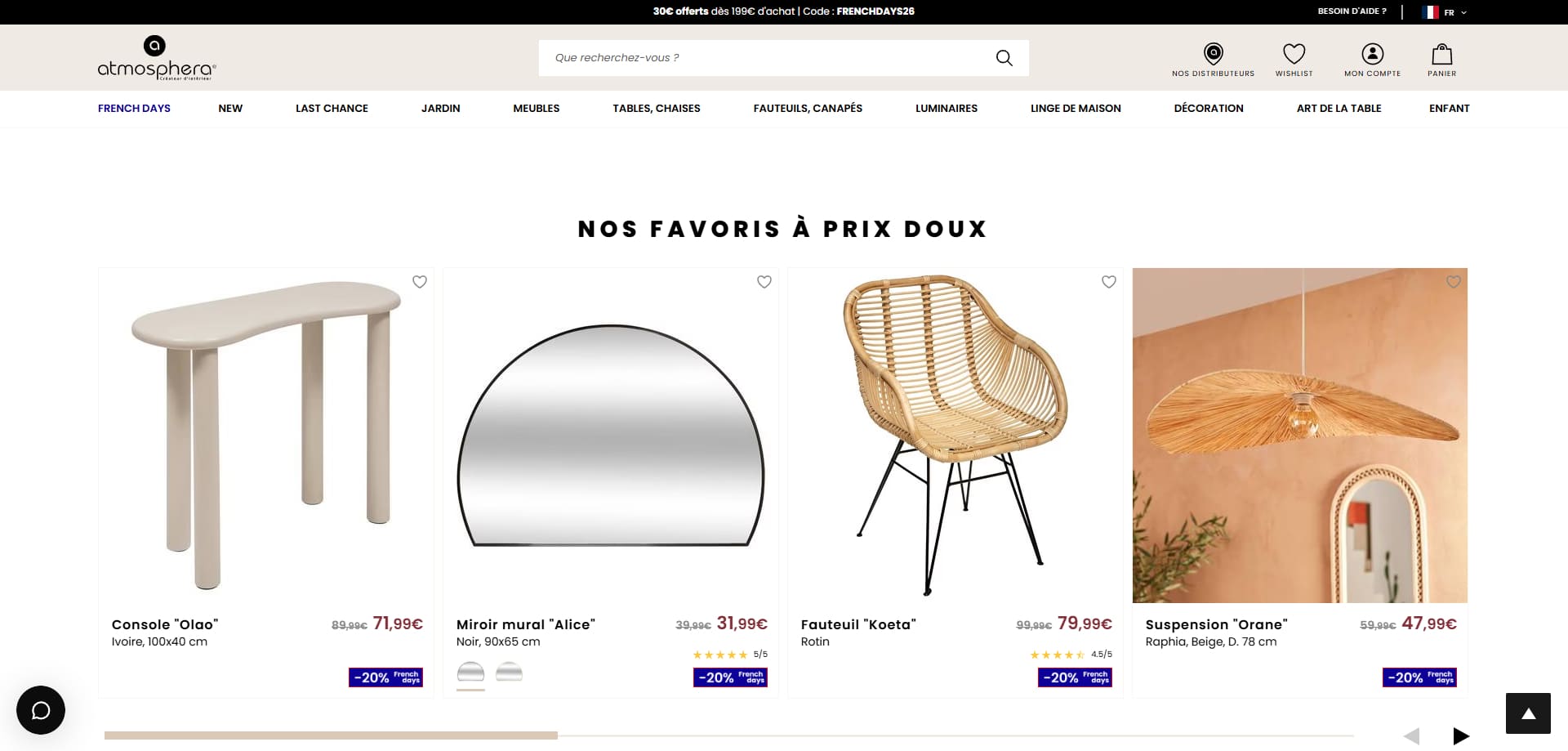Click the search magnifier icon

pyautogui.click(x=1004, y=58)
